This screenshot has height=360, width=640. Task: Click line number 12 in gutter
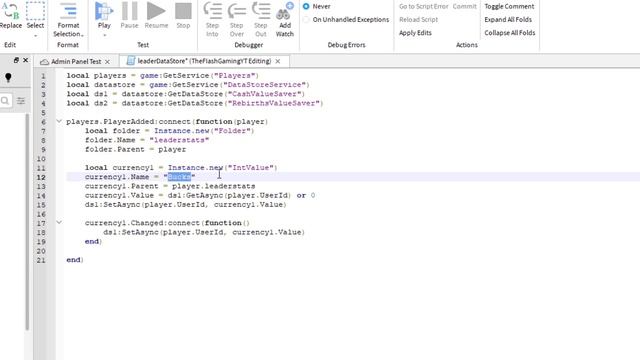point(41,177)
